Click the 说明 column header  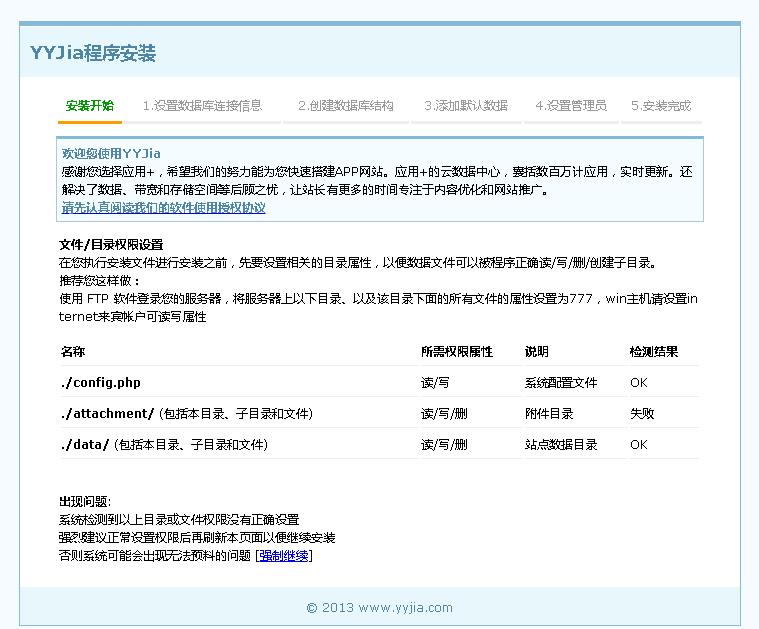pyautogui.click(x=537, y=352)
